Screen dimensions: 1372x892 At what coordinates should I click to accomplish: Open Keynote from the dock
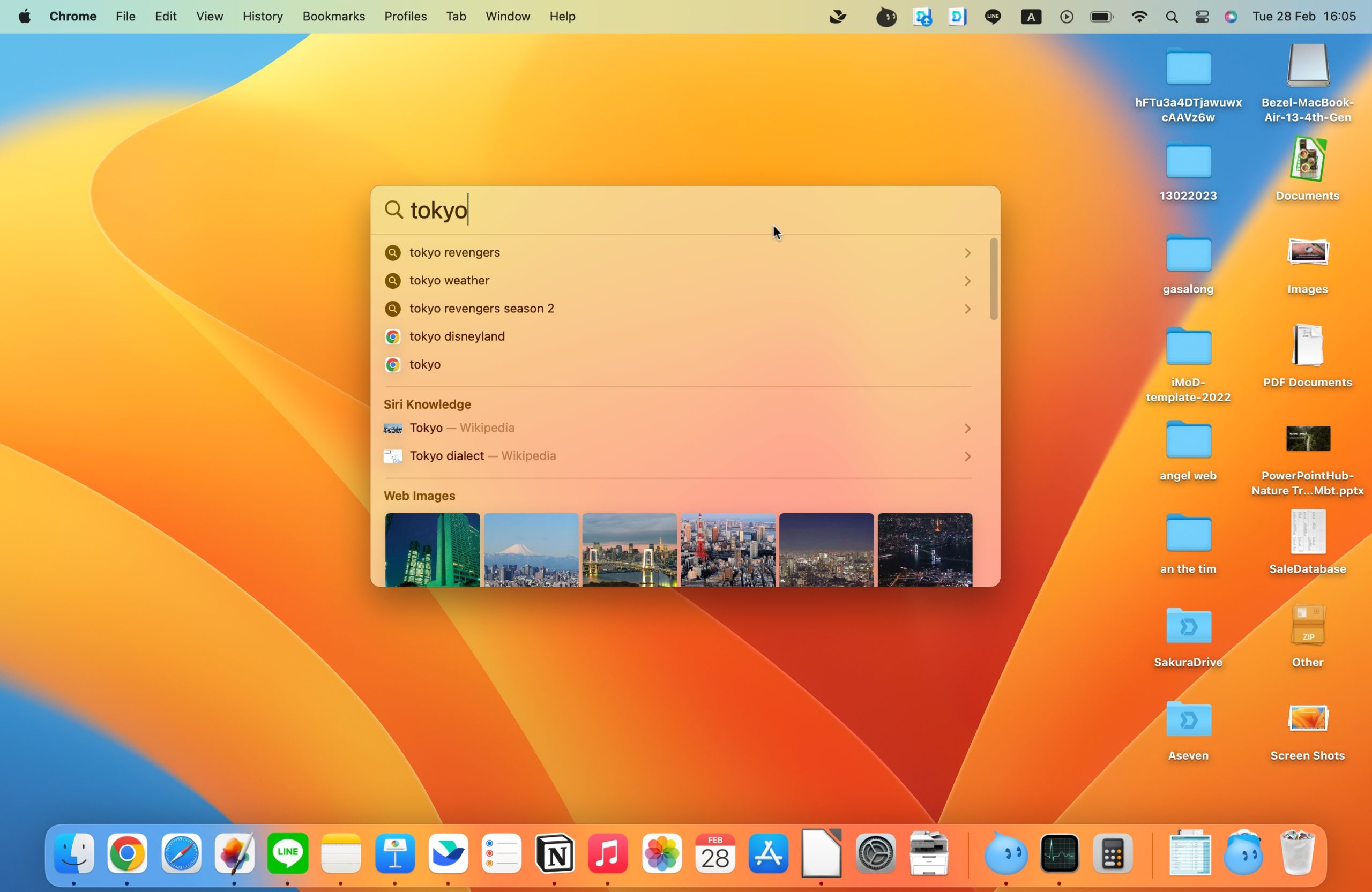(395, 853)
